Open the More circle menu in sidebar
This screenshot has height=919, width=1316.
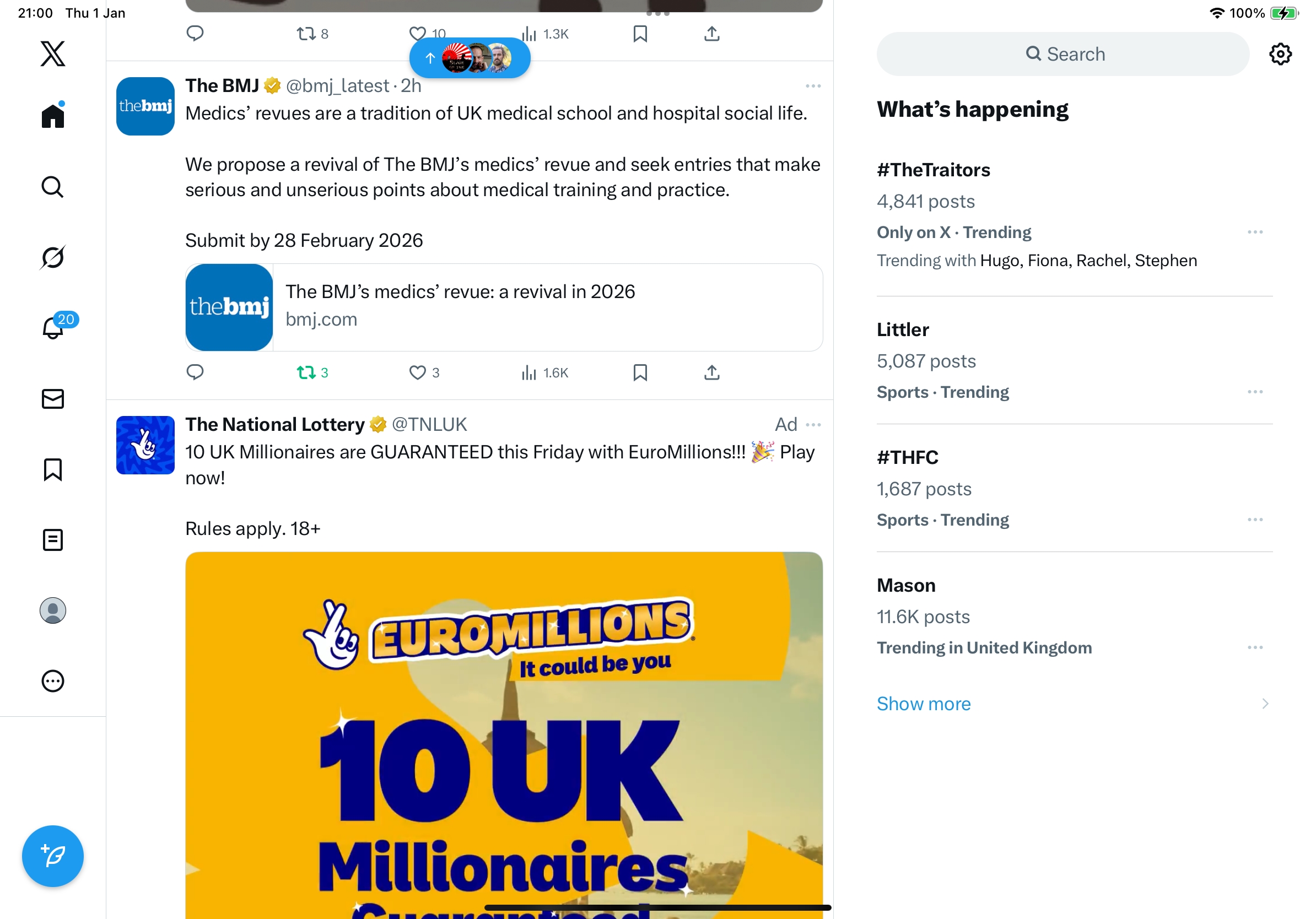coord(53,681)
